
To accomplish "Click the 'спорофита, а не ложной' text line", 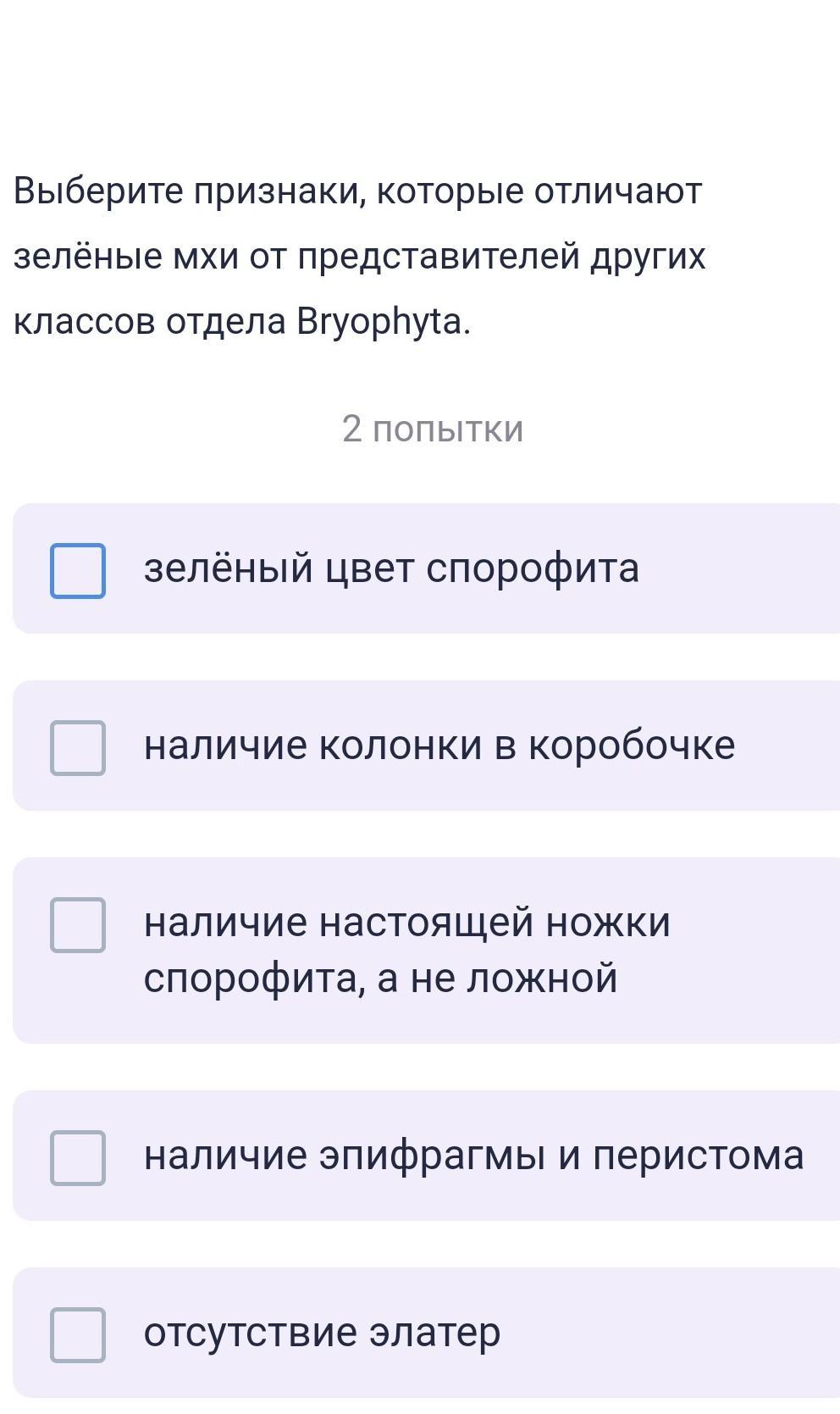I will pos(380,979).
